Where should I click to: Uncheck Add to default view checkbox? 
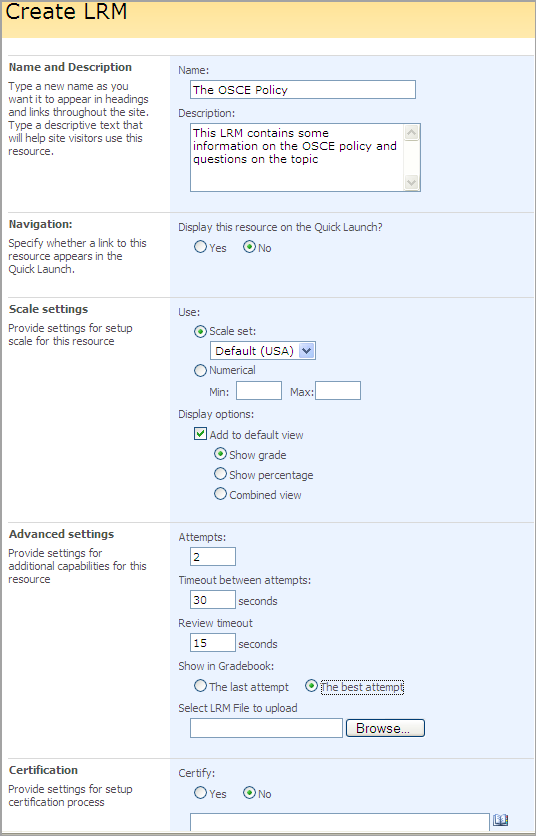(x=200, y=434)
